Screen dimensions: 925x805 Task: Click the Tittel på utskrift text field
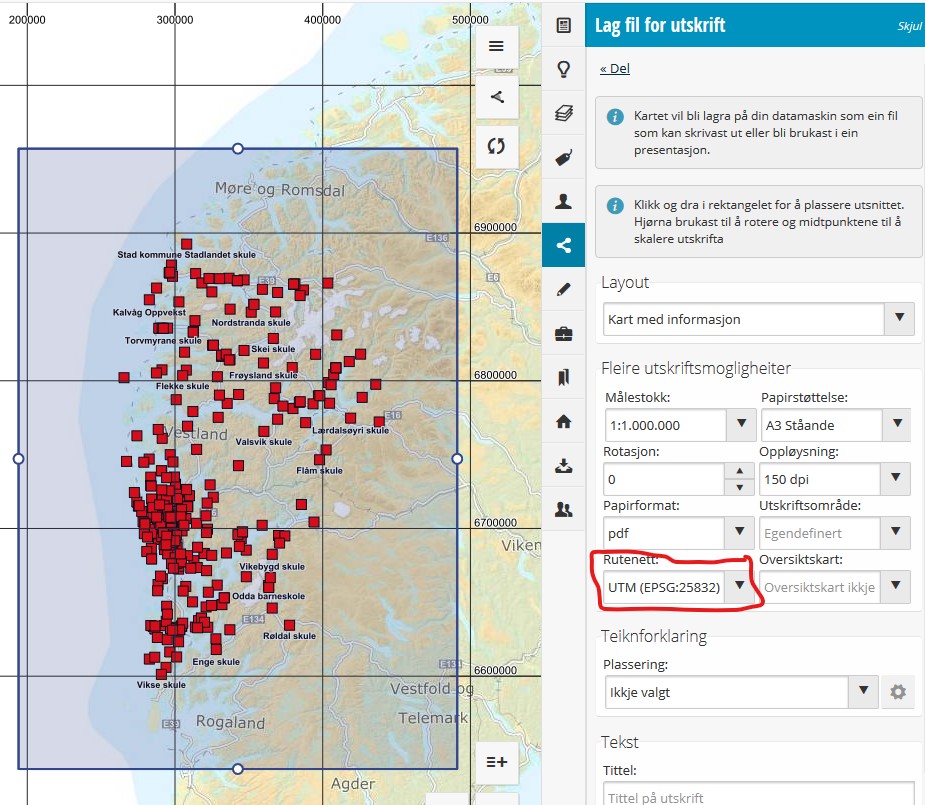(x=758, y=797)
